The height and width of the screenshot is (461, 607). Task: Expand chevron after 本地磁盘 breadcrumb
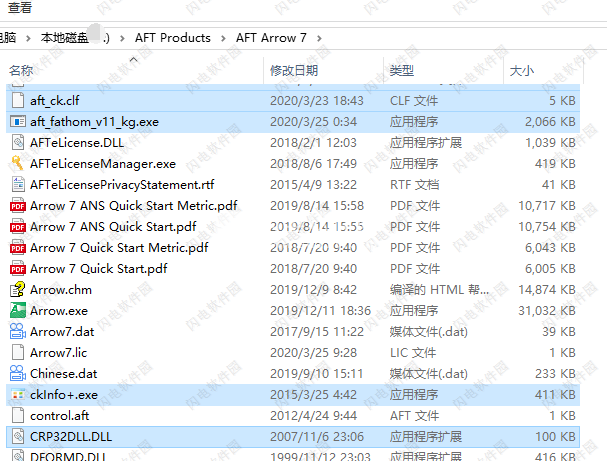tap(122, 38)
